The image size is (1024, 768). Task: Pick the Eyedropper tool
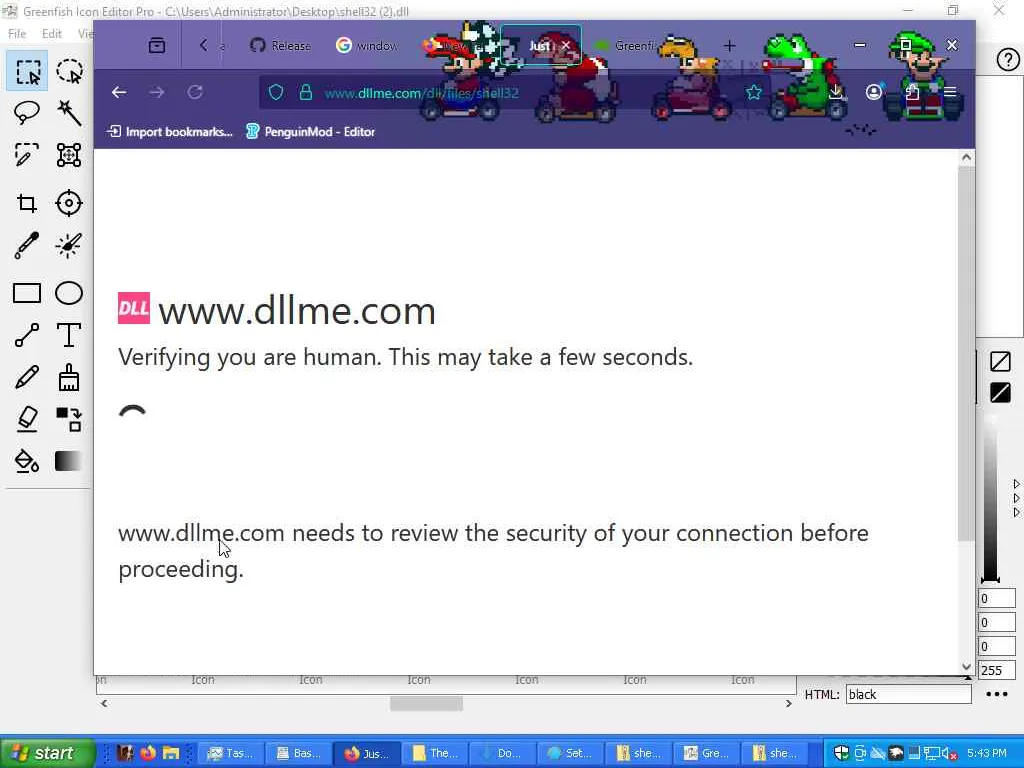(x=27, y=246)
